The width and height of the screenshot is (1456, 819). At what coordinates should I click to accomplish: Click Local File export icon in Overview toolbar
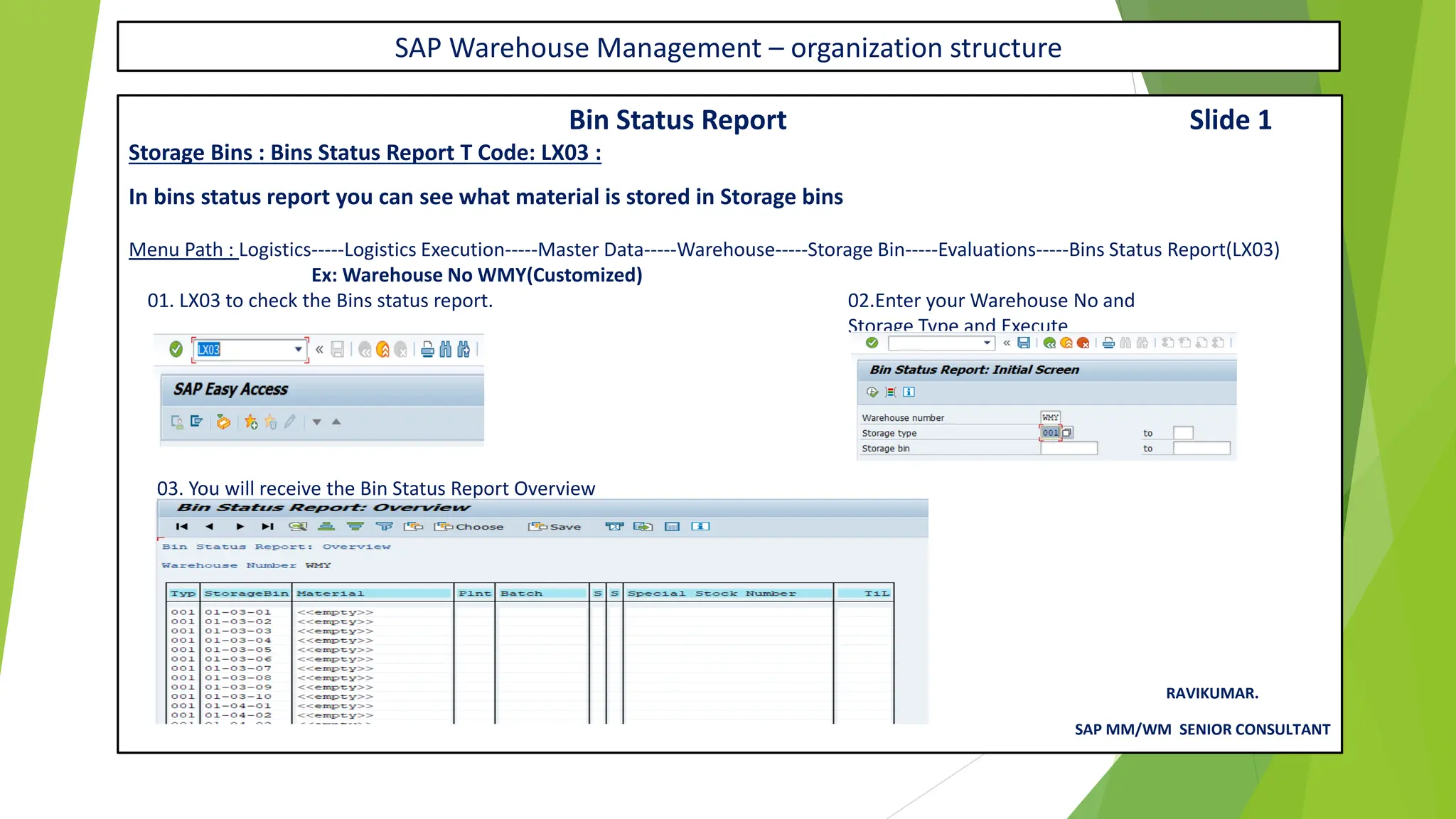point(643,527)
